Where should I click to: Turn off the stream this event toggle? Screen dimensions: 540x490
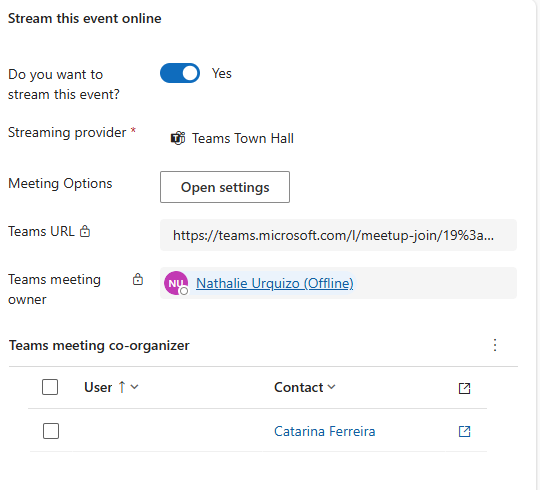(180, 73)
